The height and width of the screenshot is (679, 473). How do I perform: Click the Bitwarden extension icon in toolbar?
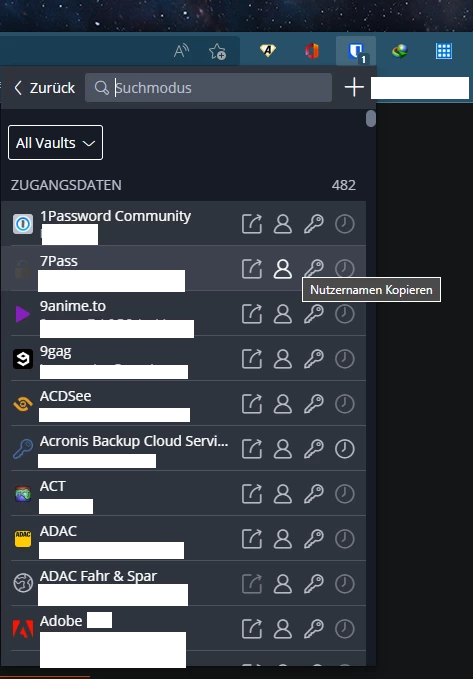point(356,52)
